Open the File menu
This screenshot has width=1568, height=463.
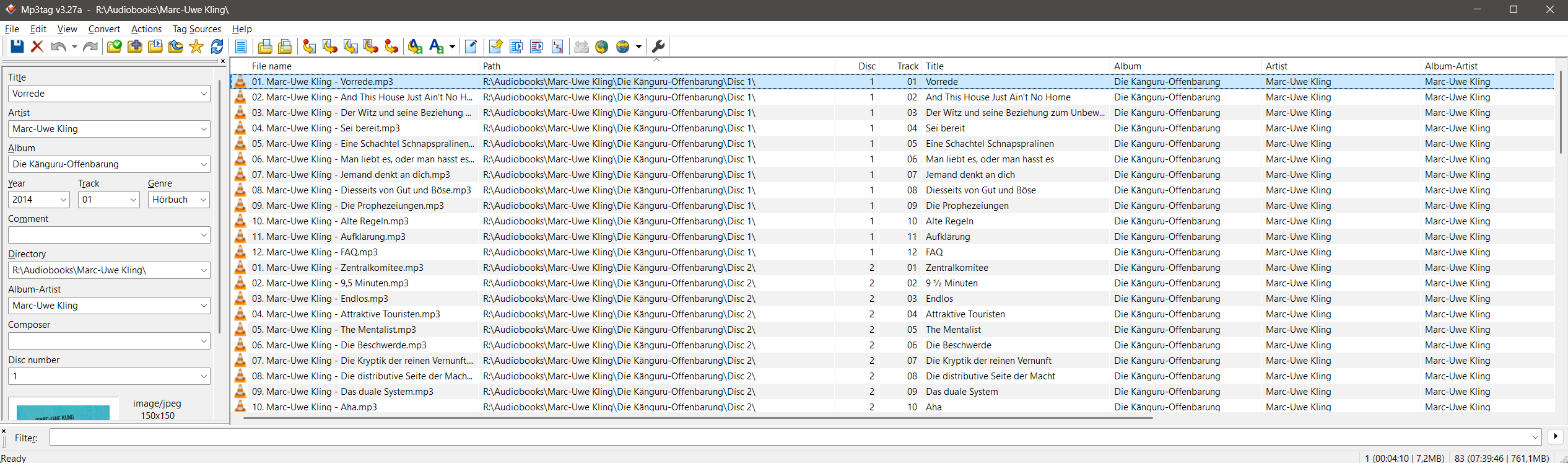pos(12,29)
